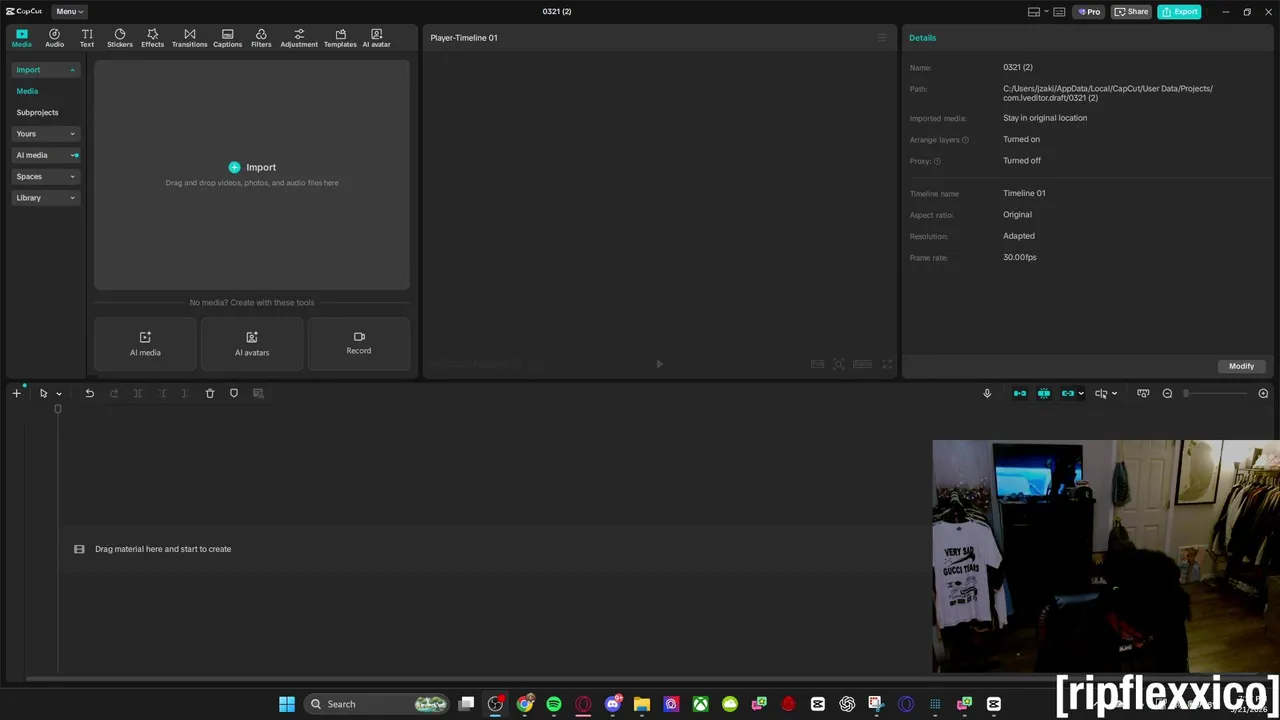Screen dimensions: 1280x720
Task: Open Spotify from the taskbar
Action: coord(554,704)
